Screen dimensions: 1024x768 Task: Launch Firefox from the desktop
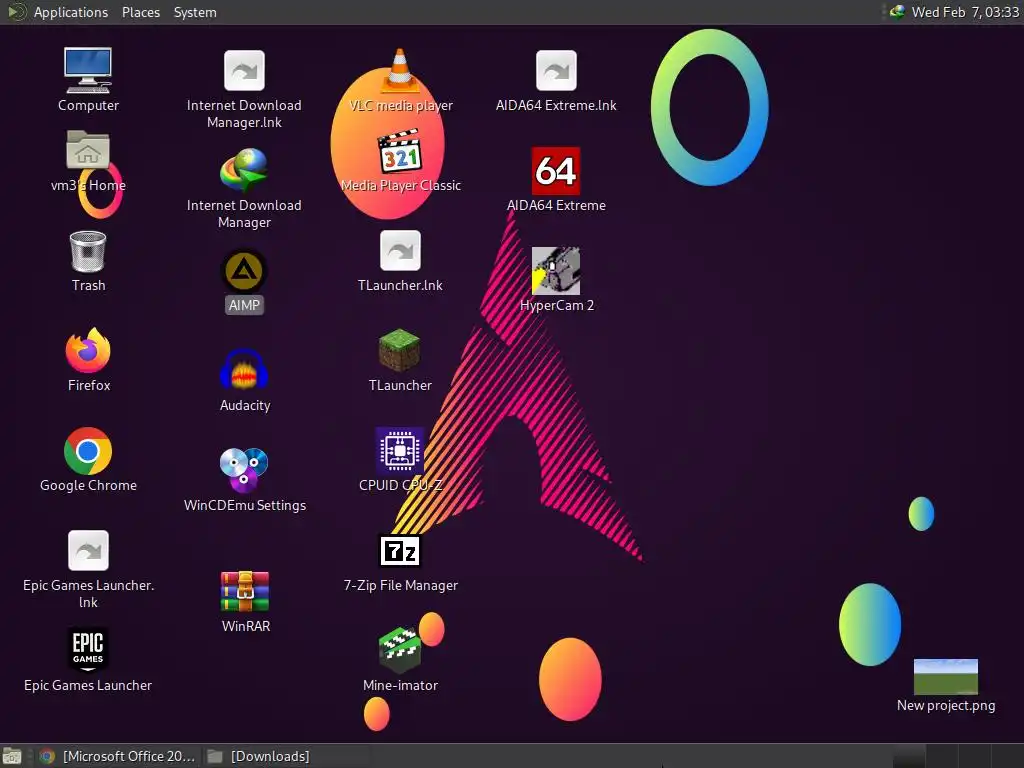[88, 351]
